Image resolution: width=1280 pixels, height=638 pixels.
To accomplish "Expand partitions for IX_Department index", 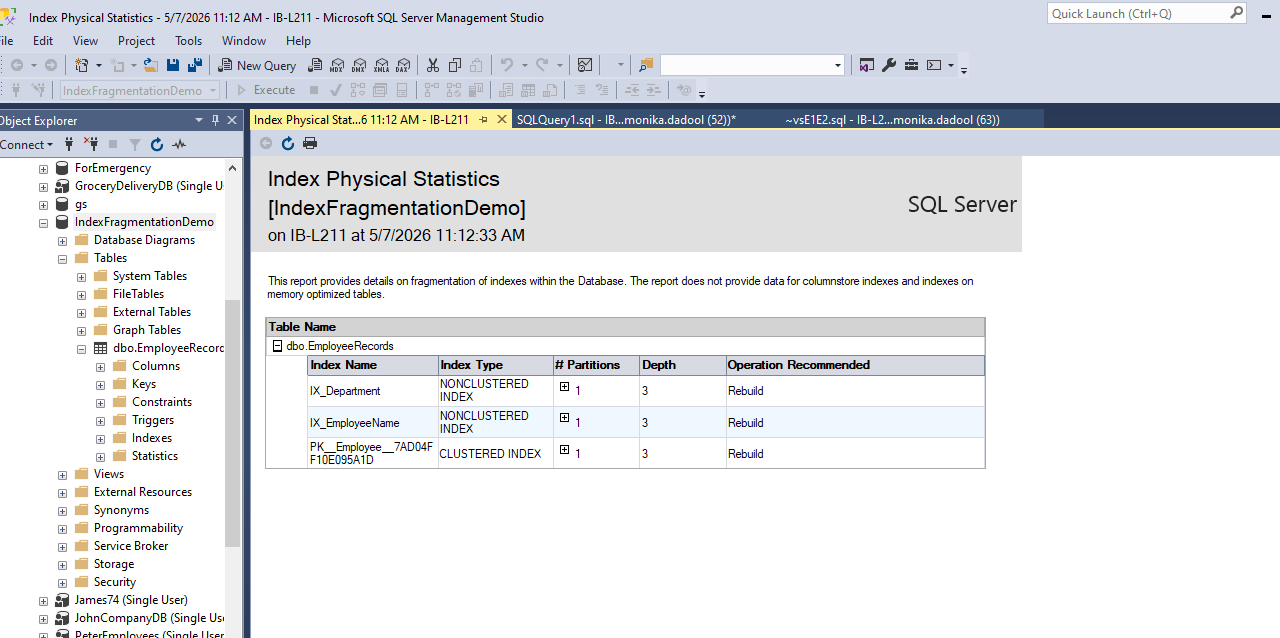I will [x=564, y=387].
